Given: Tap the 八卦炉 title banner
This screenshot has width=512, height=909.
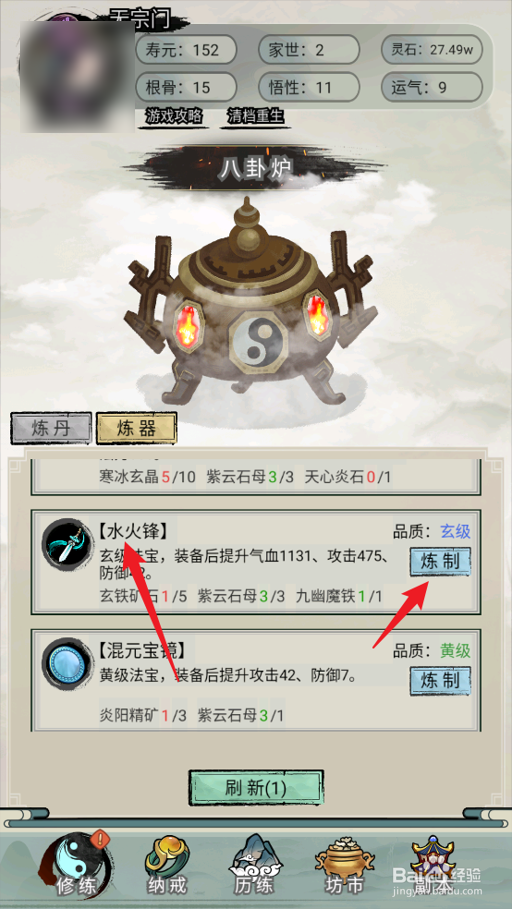Looking at the screenshot, I should tap(256, 168).
